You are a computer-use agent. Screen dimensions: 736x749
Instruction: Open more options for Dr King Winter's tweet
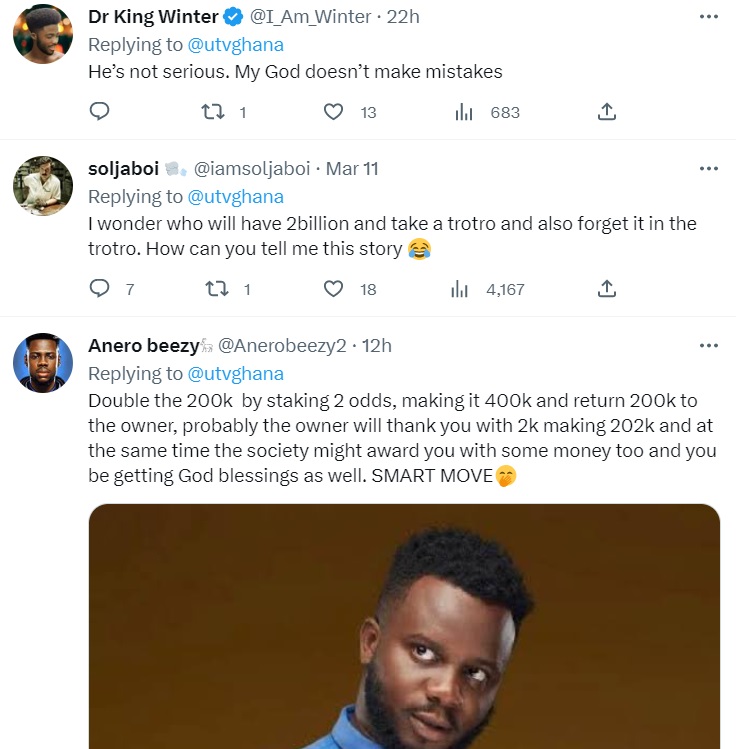(708, 17)
